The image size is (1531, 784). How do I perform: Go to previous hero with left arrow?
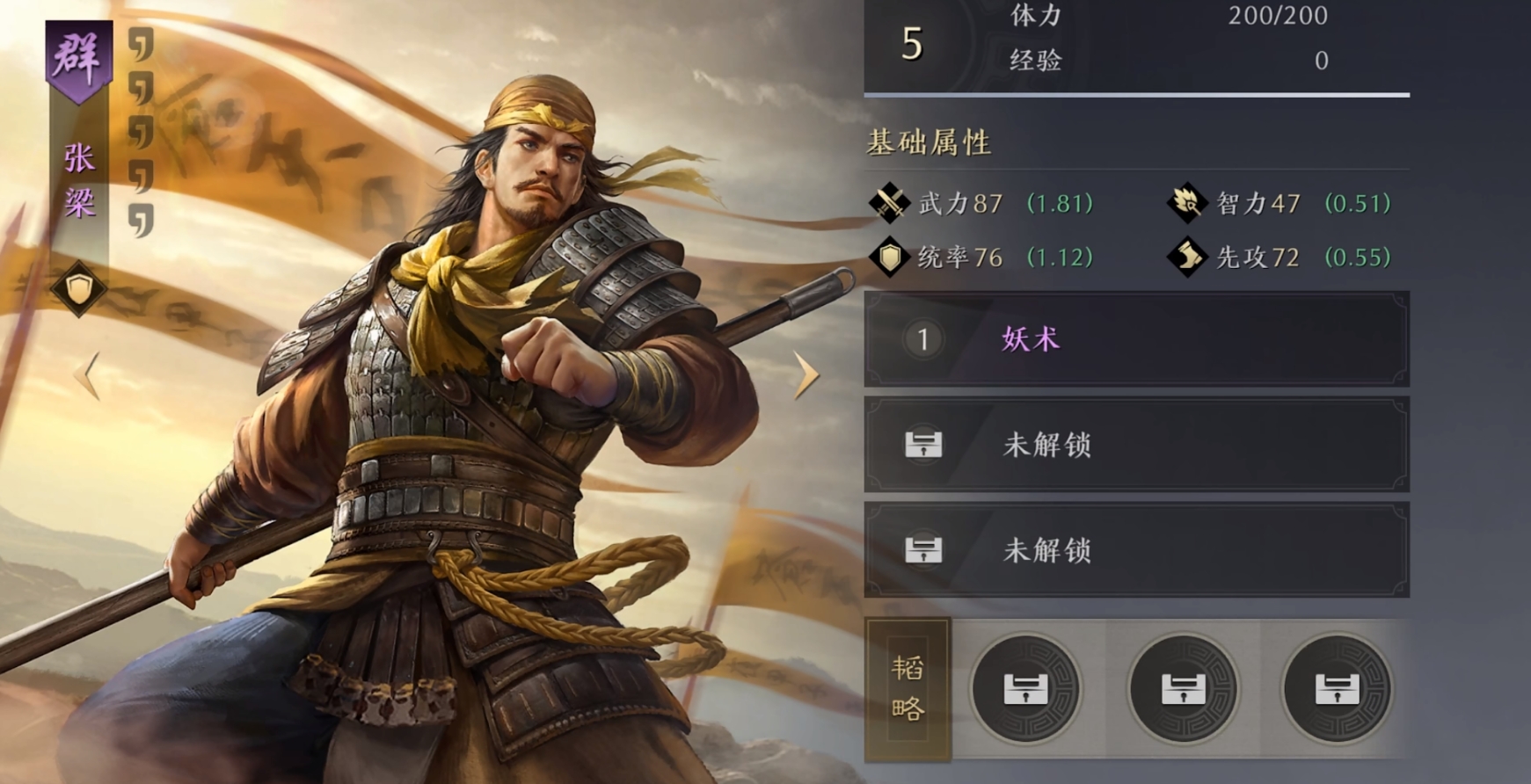(x=86, y=375)
